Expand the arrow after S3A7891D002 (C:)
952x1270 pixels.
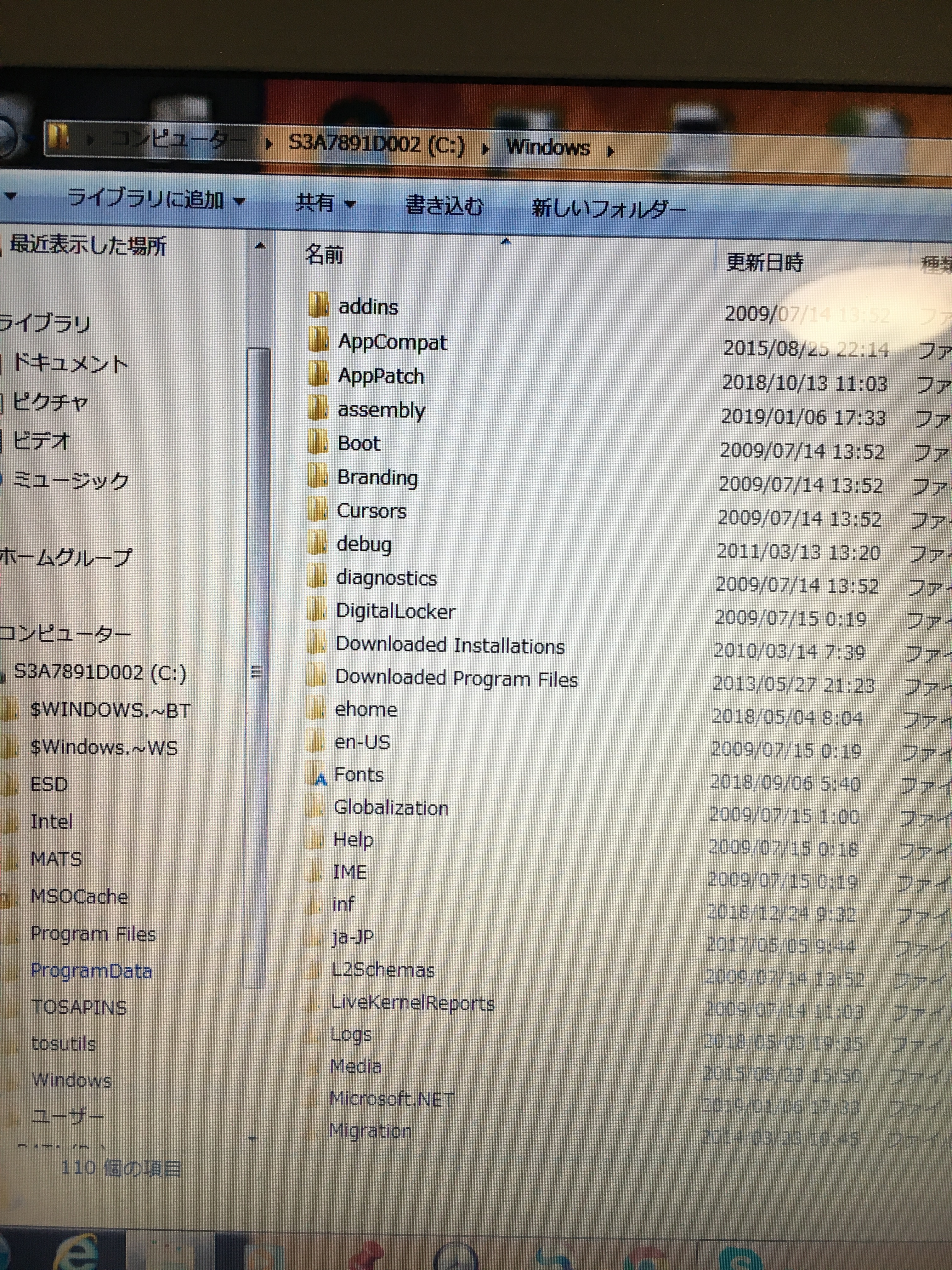coord(485,149)
